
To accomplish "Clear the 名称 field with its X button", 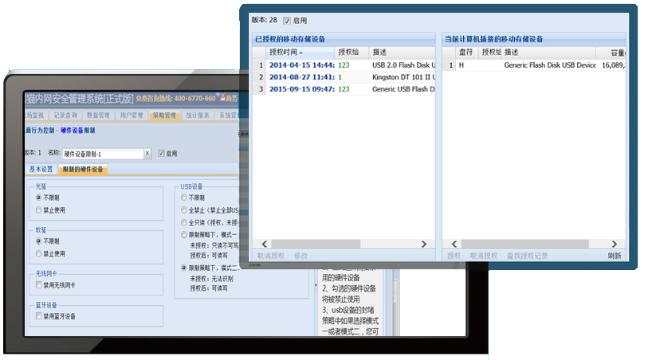I will point(147,154).
